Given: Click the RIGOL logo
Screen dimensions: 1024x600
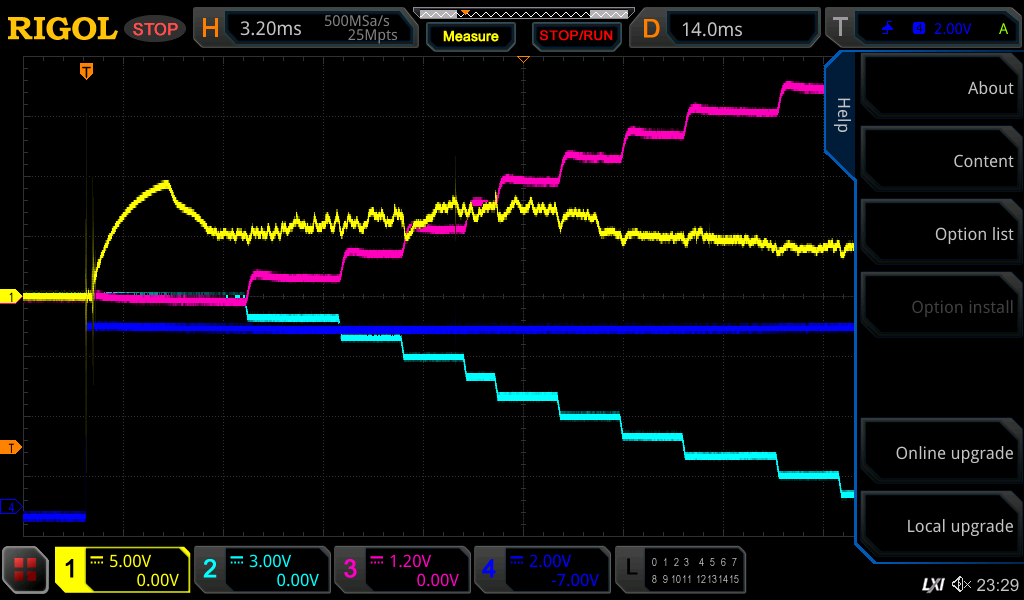Looking at the screenshot, I should tap(62, 29).
